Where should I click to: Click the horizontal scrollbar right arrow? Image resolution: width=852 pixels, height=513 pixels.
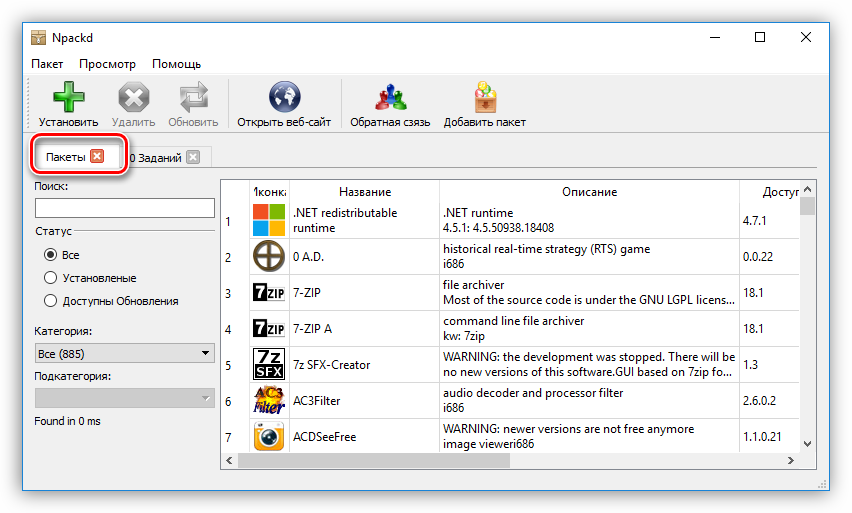[x=793, y=460]
